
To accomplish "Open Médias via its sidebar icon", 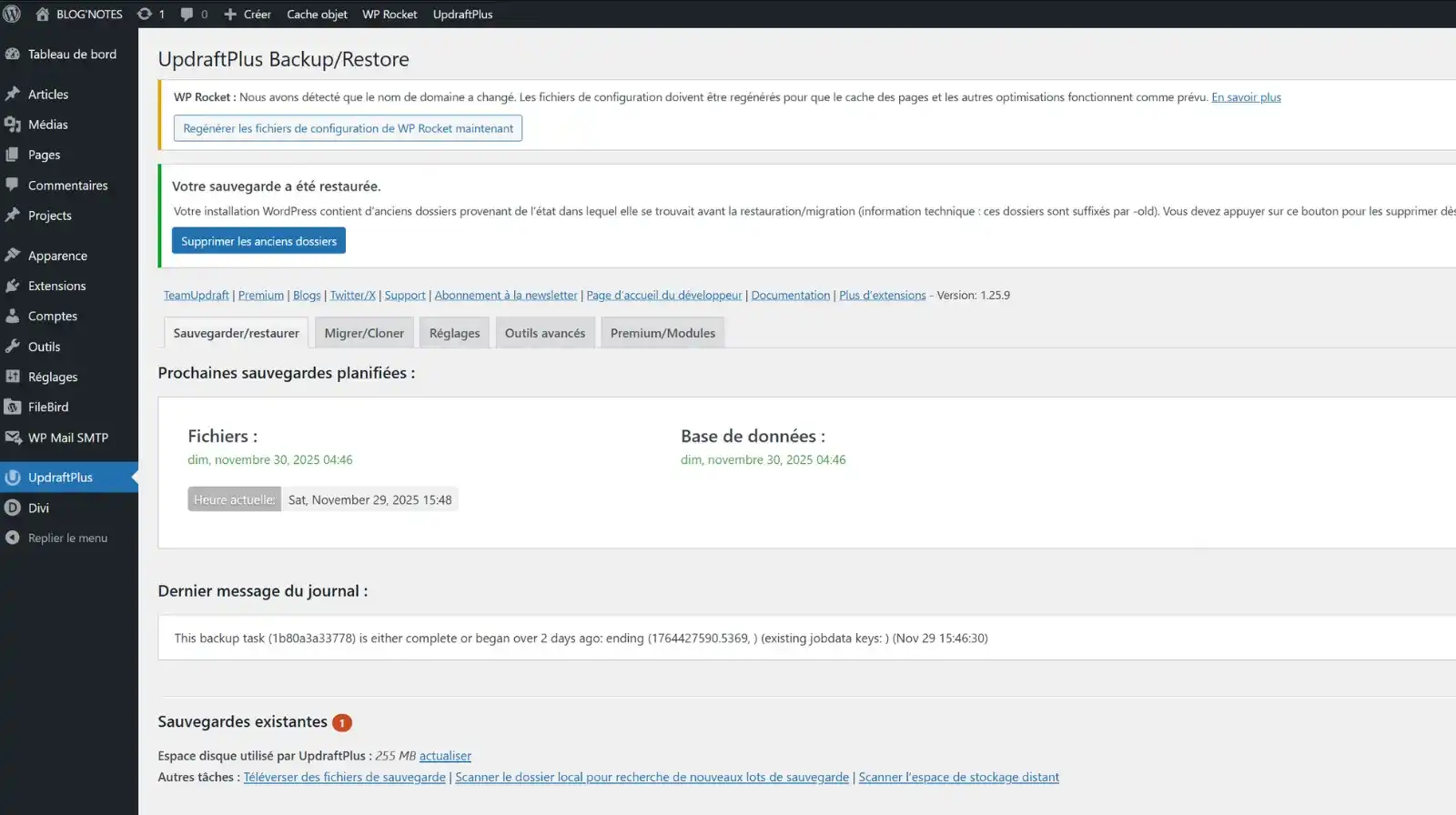I will (x=13, y=125).
